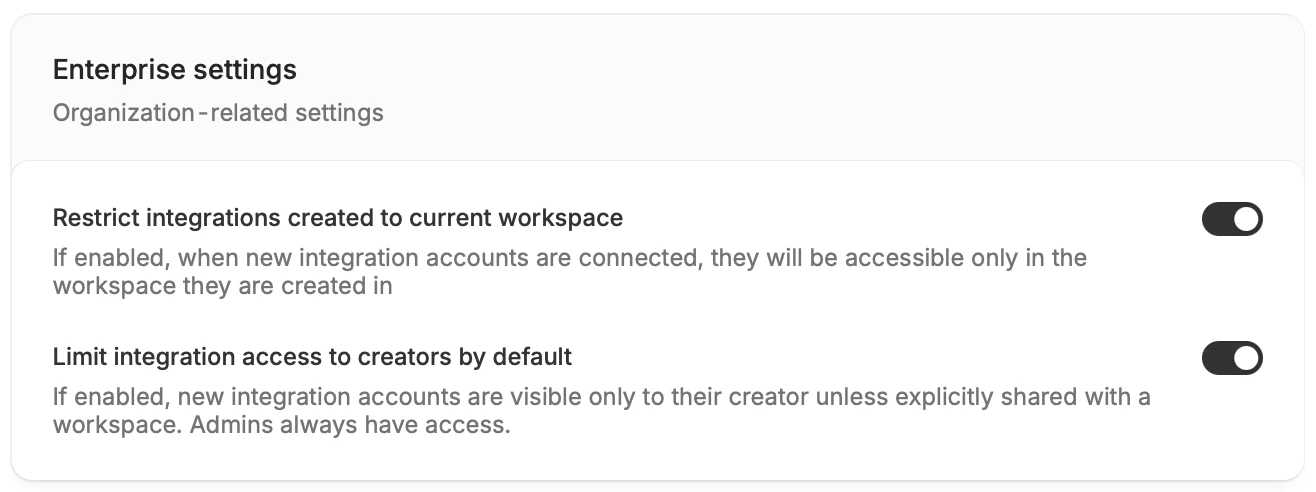
Task: Click the Enterprise settings heading
Action: point(175,70)
